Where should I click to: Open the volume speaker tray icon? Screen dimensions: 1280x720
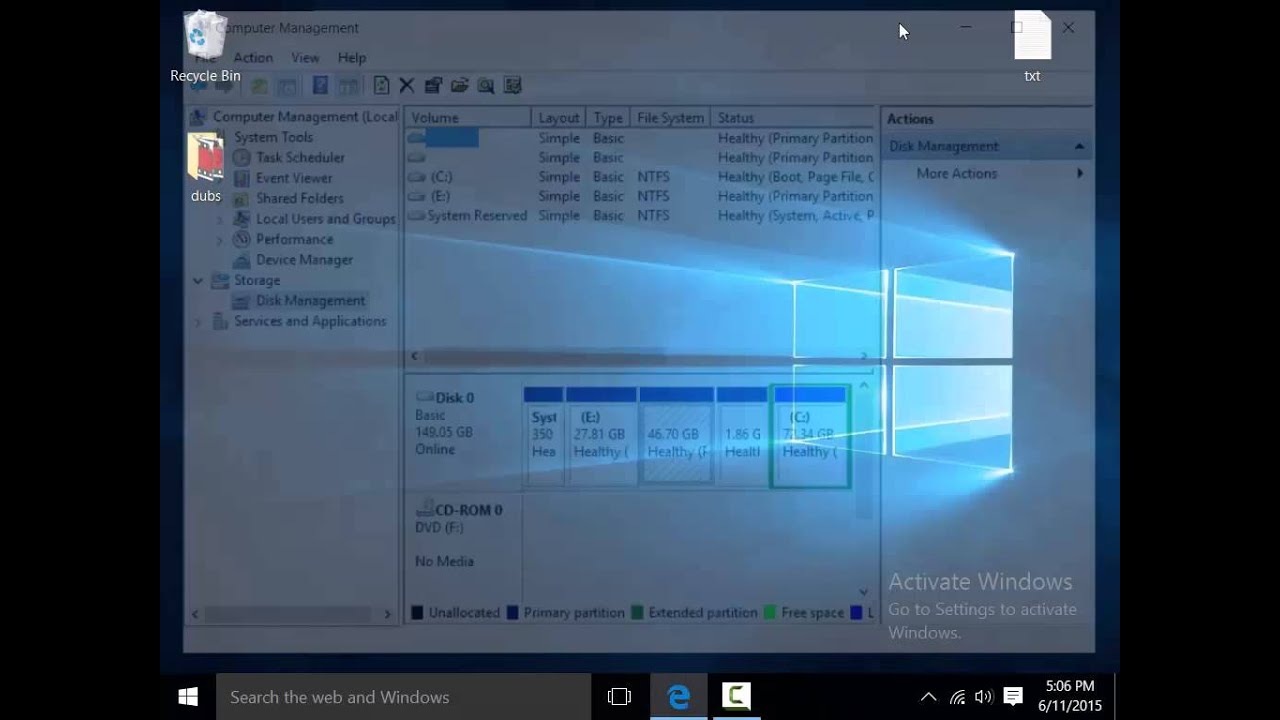[x=984, y=697]
